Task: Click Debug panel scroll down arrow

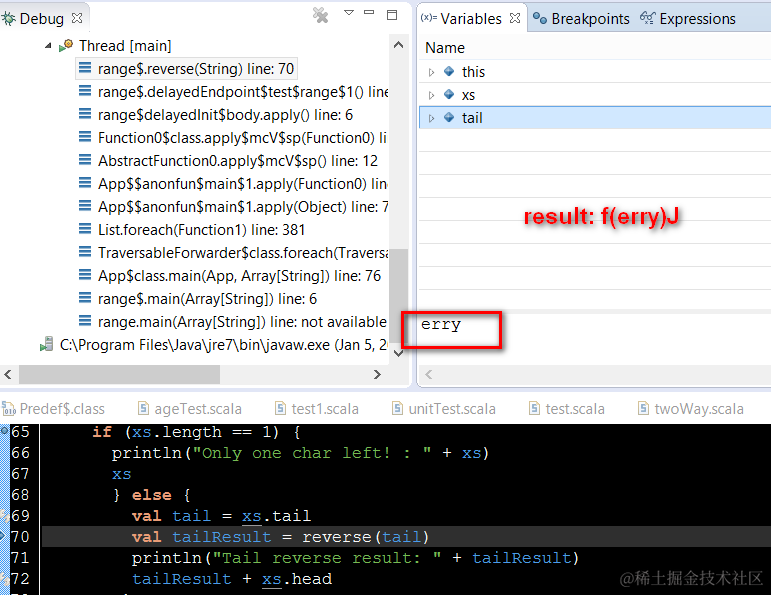Action: (x=398, y=353)
